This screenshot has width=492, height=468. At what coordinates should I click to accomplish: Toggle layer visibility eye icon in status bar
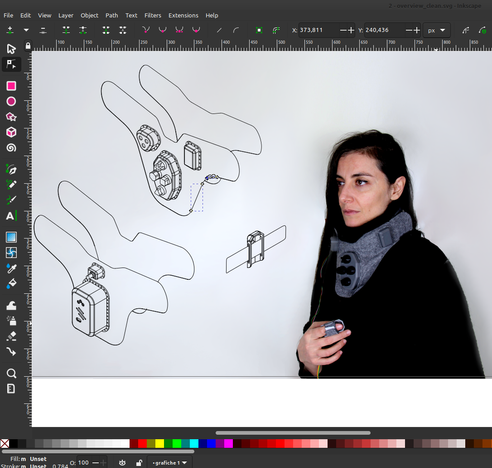[x=122, y=463]
